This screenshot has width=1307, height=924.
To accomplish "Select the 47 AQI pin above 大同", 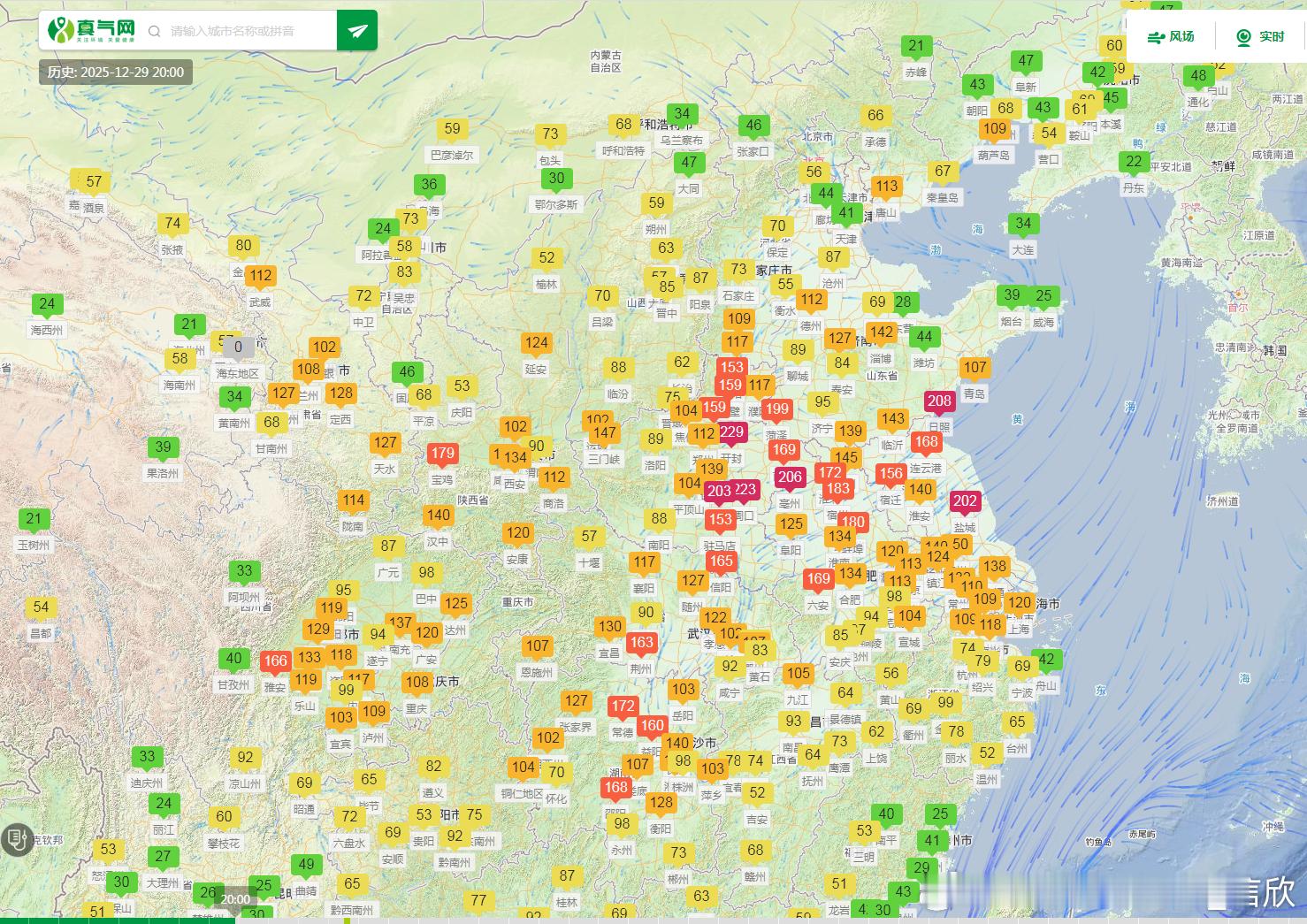I will pos(689,164).
